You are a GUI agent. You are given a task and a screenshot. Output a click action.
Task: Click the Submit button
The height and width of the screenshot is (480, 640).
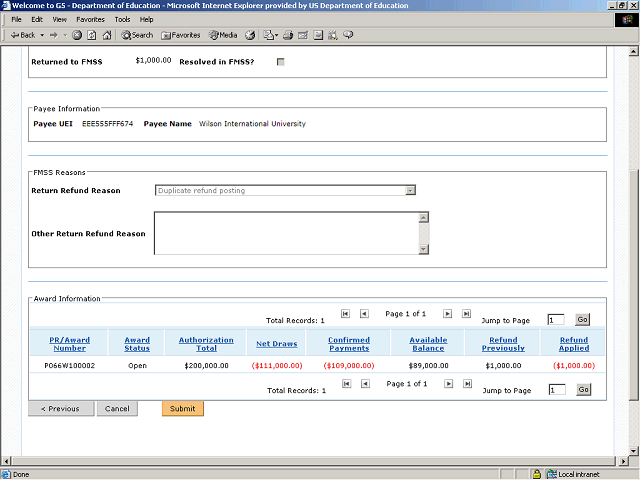pos(182,409)
